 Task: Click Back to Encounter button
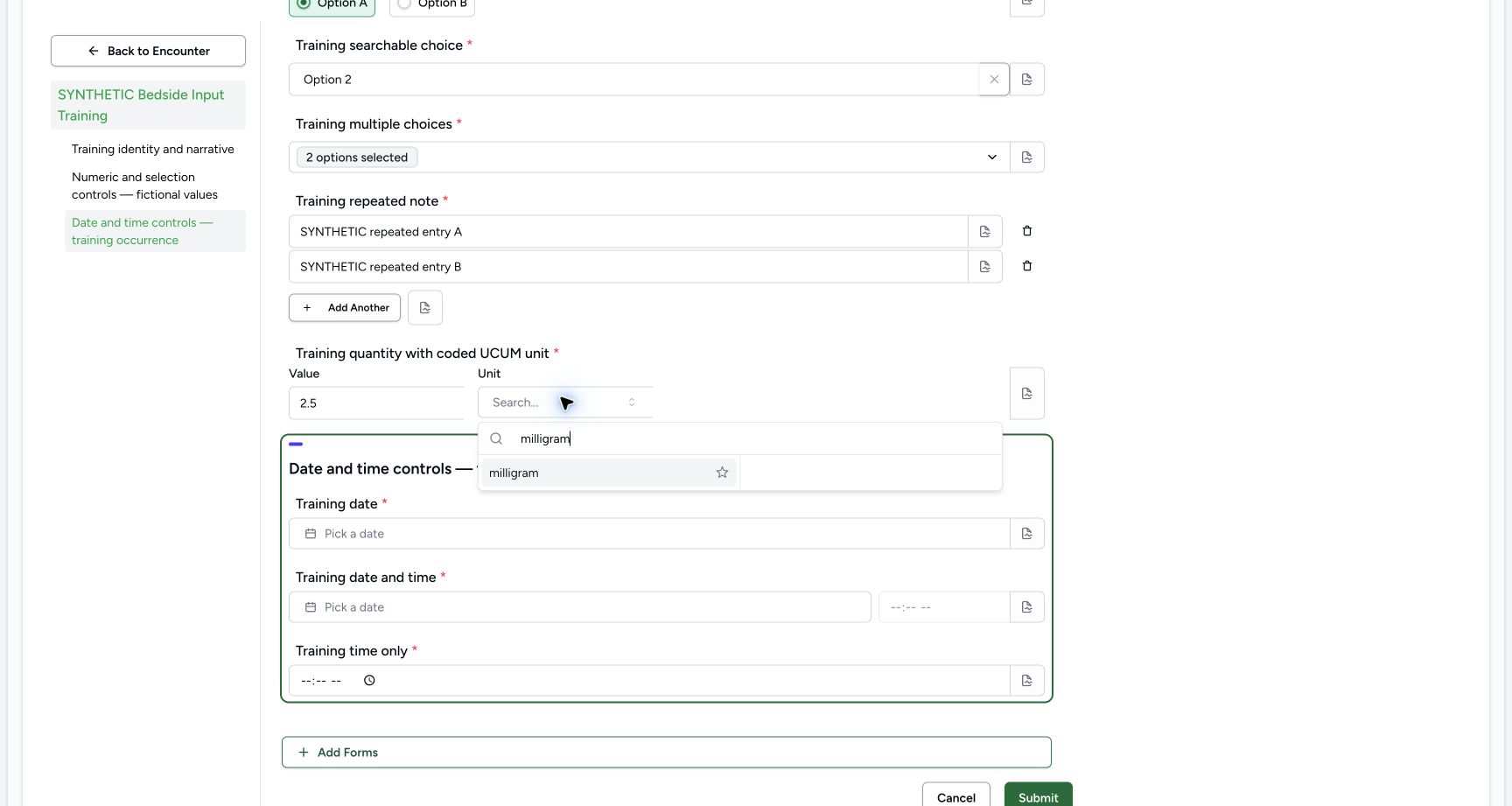(x=148, y=51)
